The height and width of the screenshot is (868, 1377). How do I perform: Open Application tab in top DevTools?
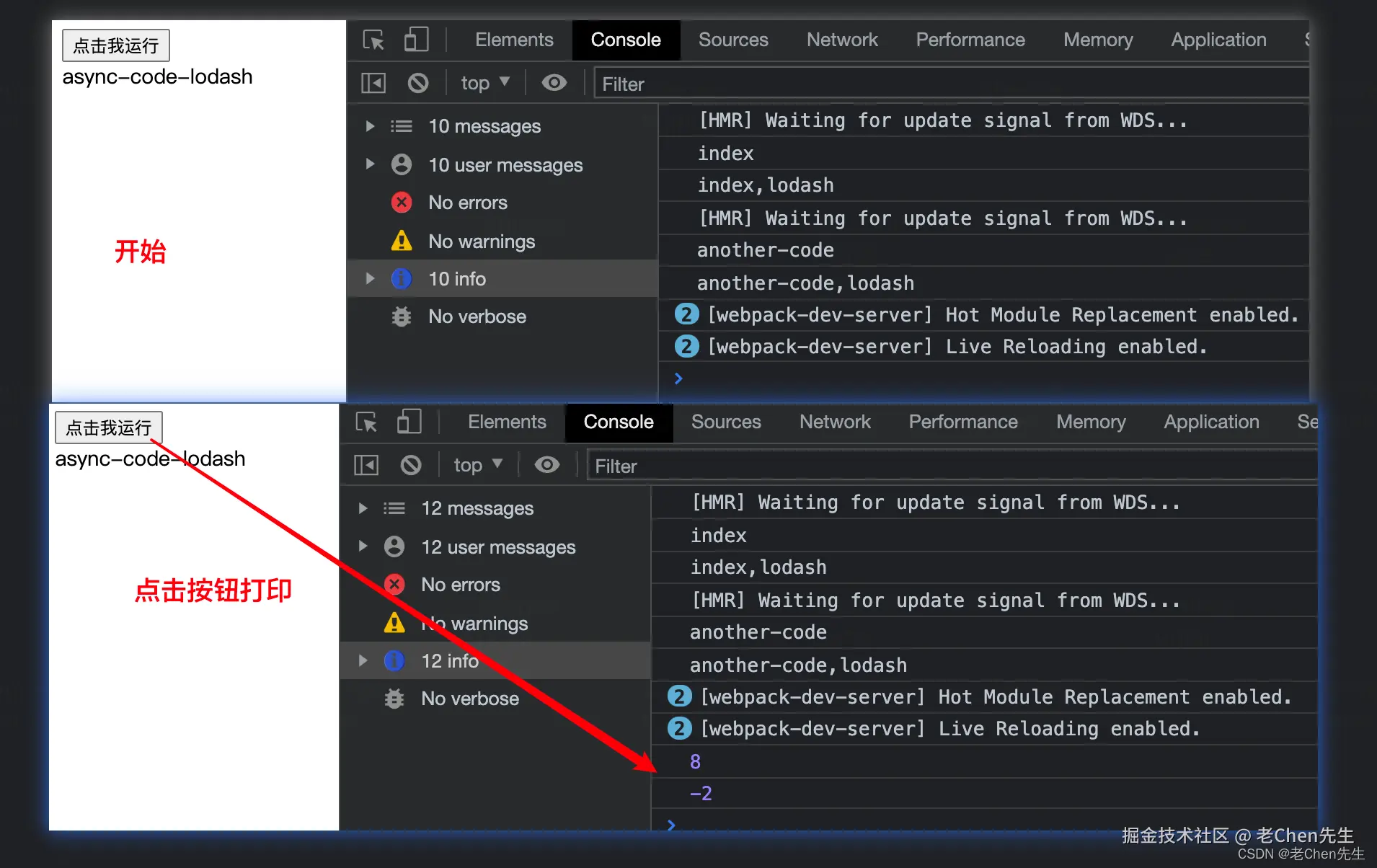click(x=1218, y=40)
